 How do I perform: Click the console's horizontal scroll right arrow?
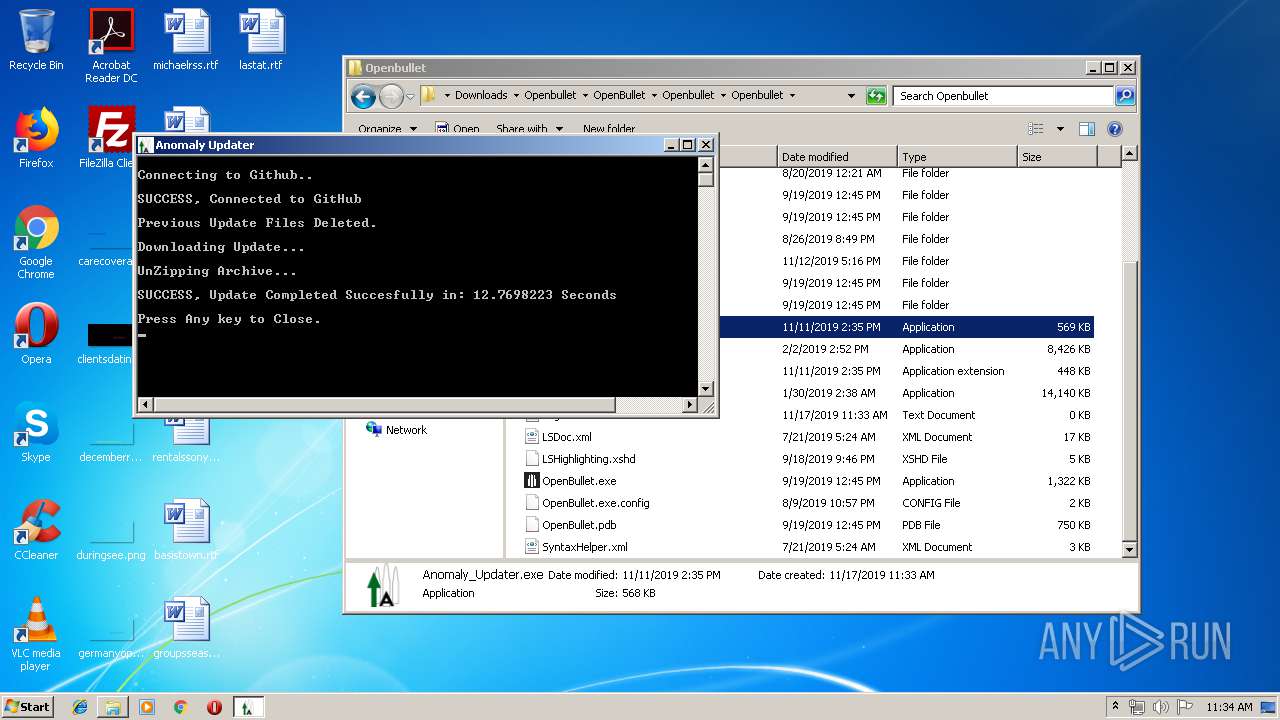(x=689, y=405)
